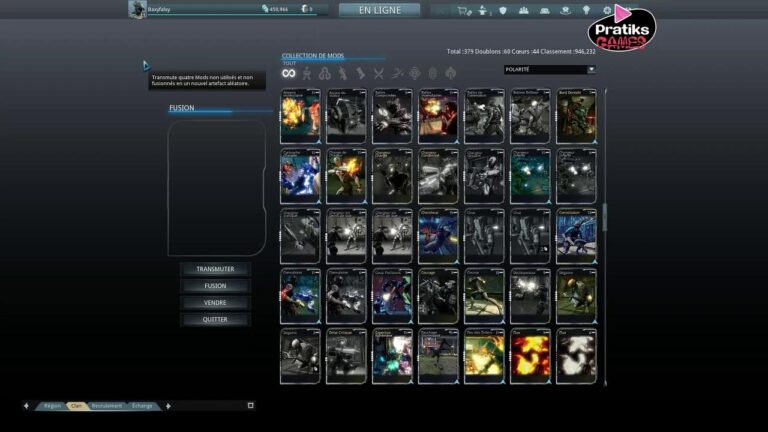Open the lightbulb icon in top bar
Image resolution: width=768 pixels, height=432 pixels.
586,10
